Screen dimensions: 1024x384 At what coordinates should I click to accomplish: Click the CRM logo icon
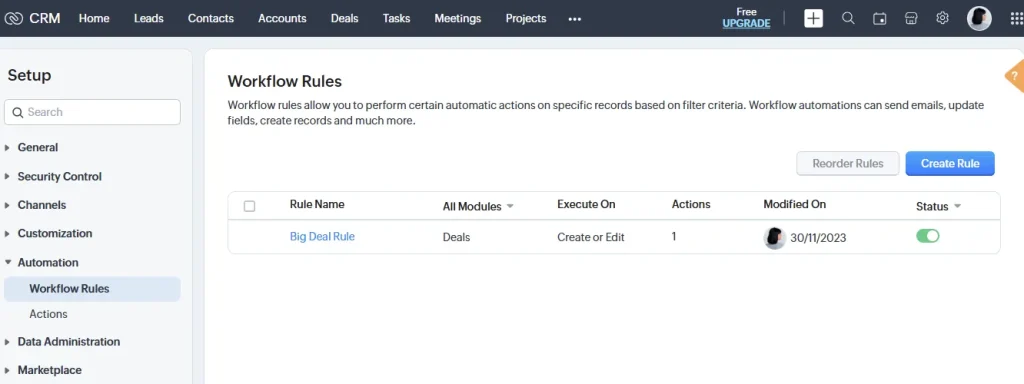[x=13, y=18]
